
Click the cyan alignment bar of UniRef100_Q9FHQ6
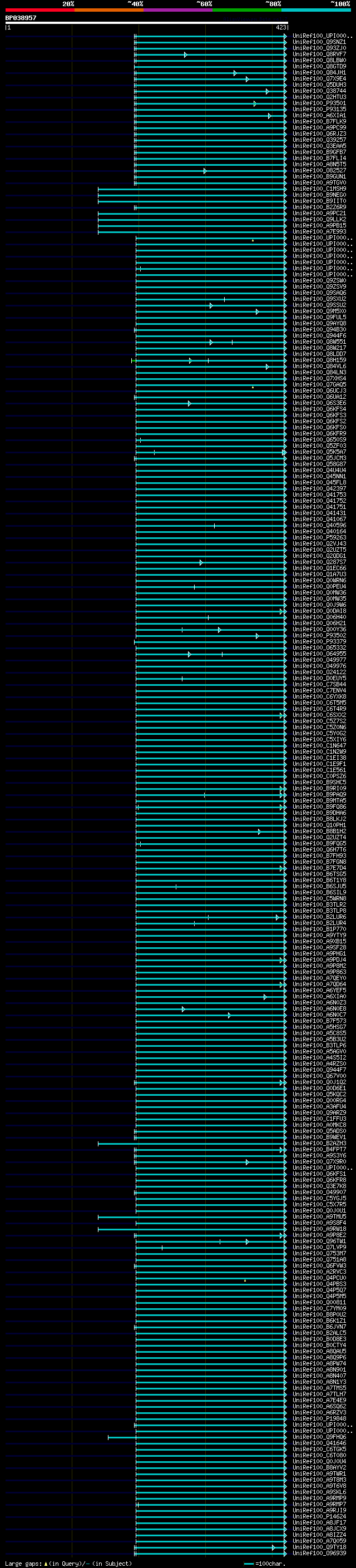[x=196, y=1438]
